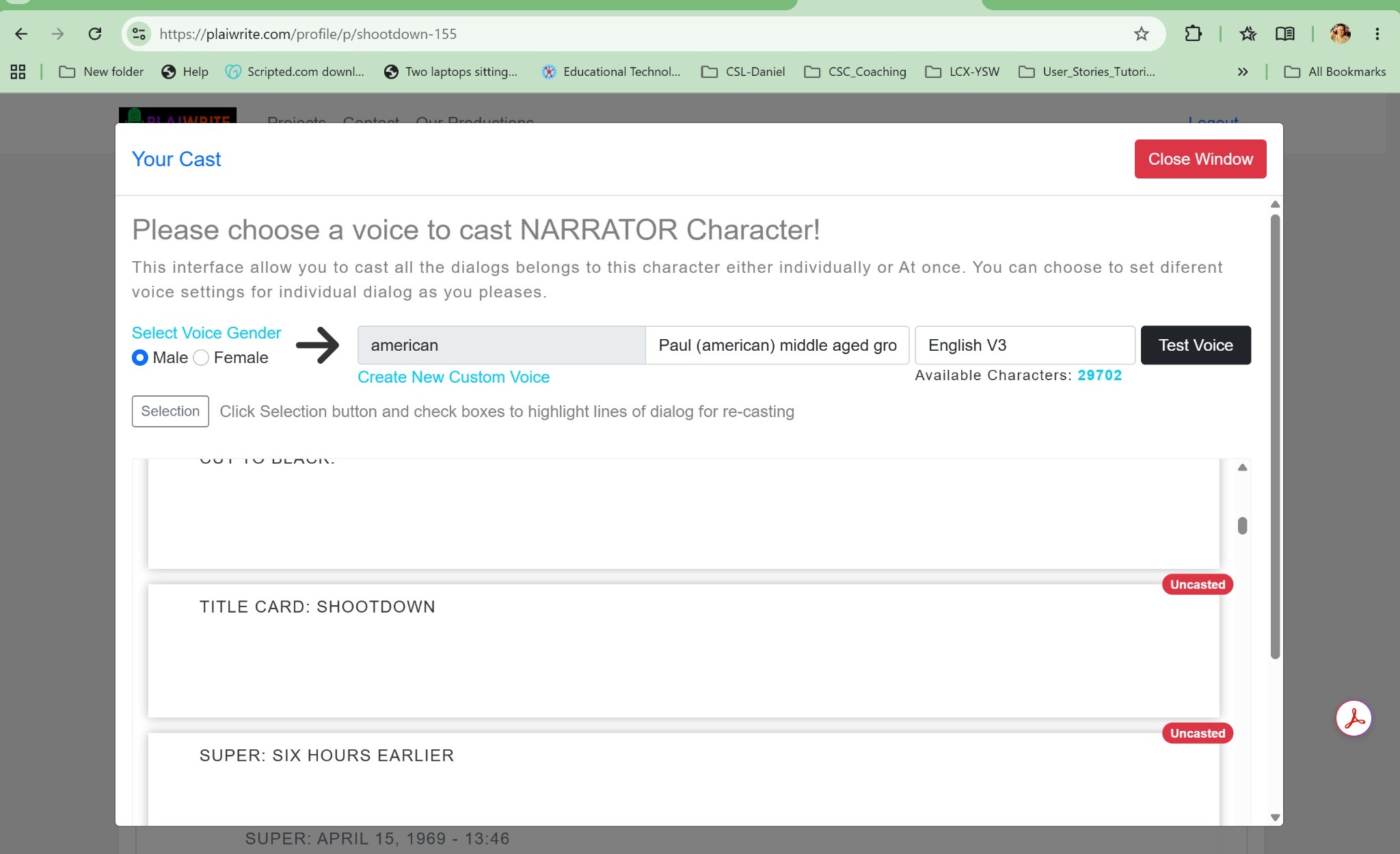Screen dimensions: 1400x854
Task: Open Scripted.com download bookmark
Action: [295, 72]
